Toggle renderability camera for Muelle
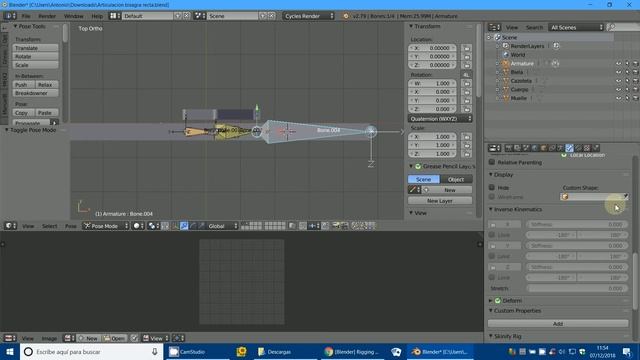Image resolution: width=640 pixels, height=360 pixels. click(x=636, y=98)
